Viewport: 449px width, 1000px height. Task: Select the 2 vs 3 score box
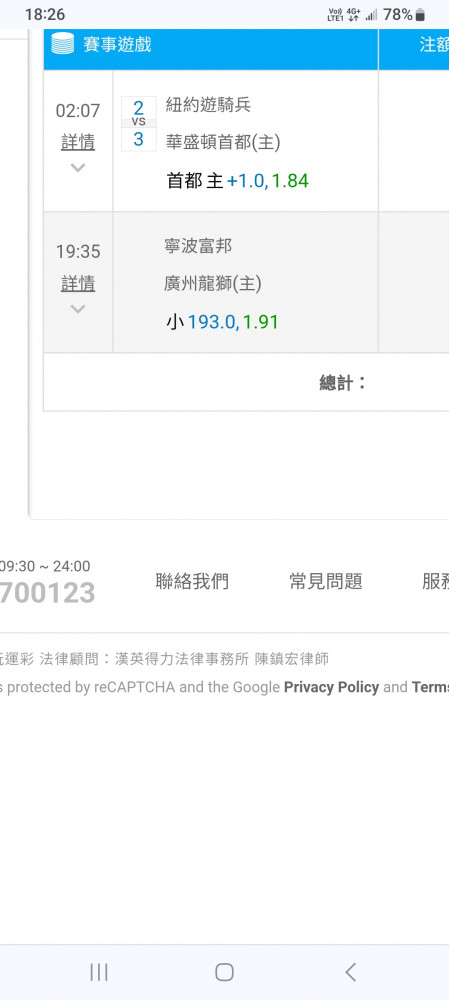click(138, 124)
